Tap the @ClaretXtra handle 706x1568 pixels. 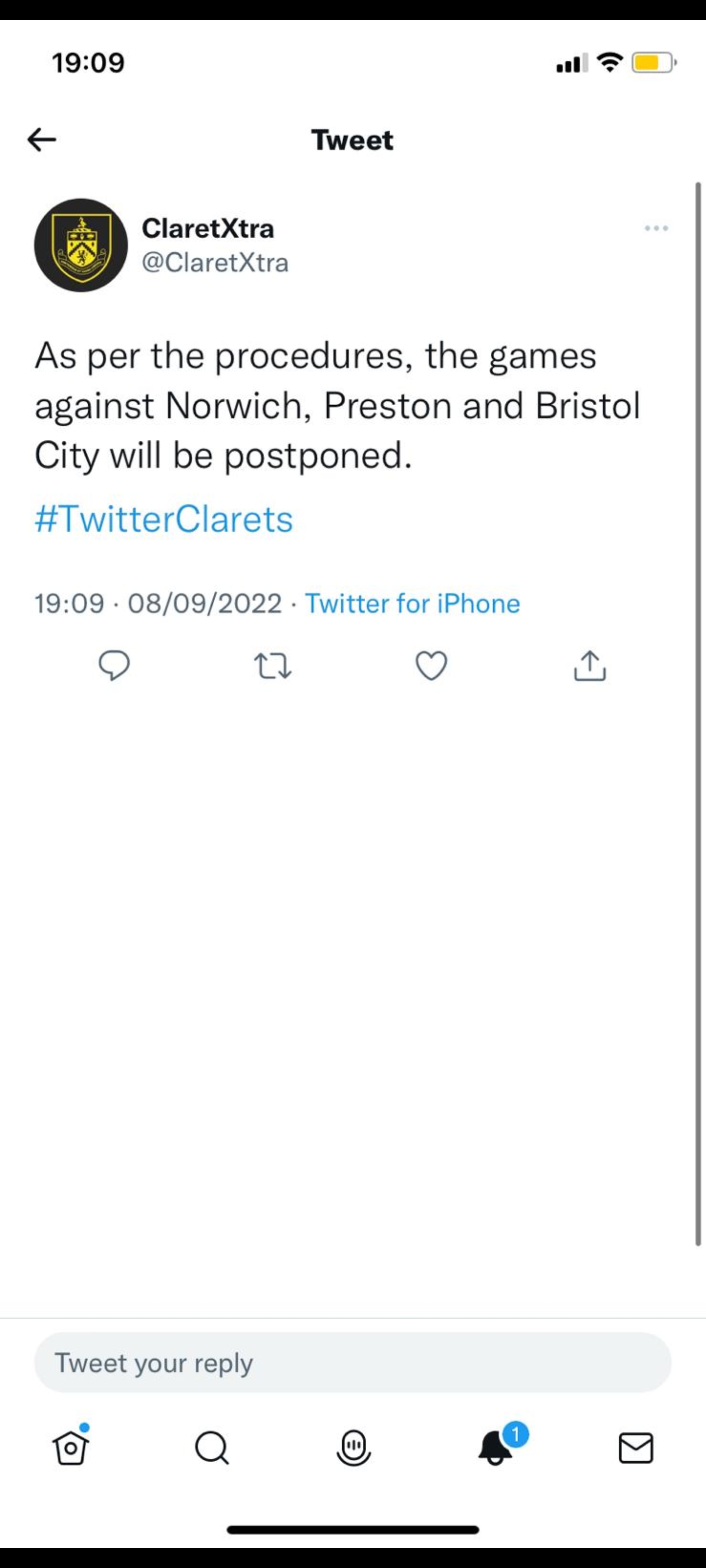215,263
